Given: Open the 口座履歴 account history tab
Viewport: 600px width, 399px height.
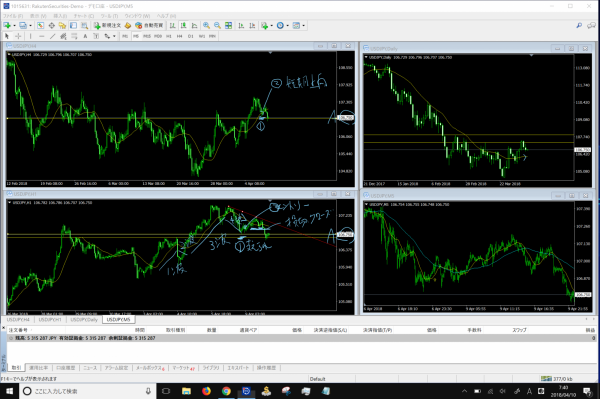Looking at the screenshot, I should point(65,368).
